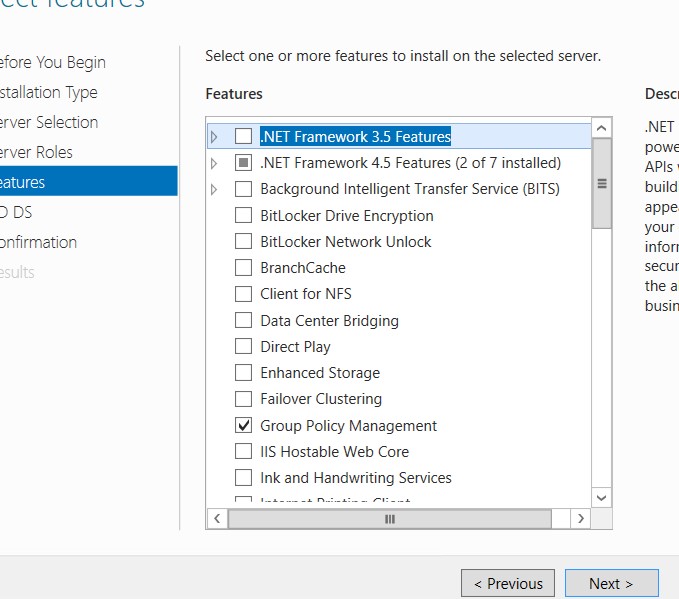
Task: Tick the Data Center Bridging checkbox
Action: pos(243,320)
